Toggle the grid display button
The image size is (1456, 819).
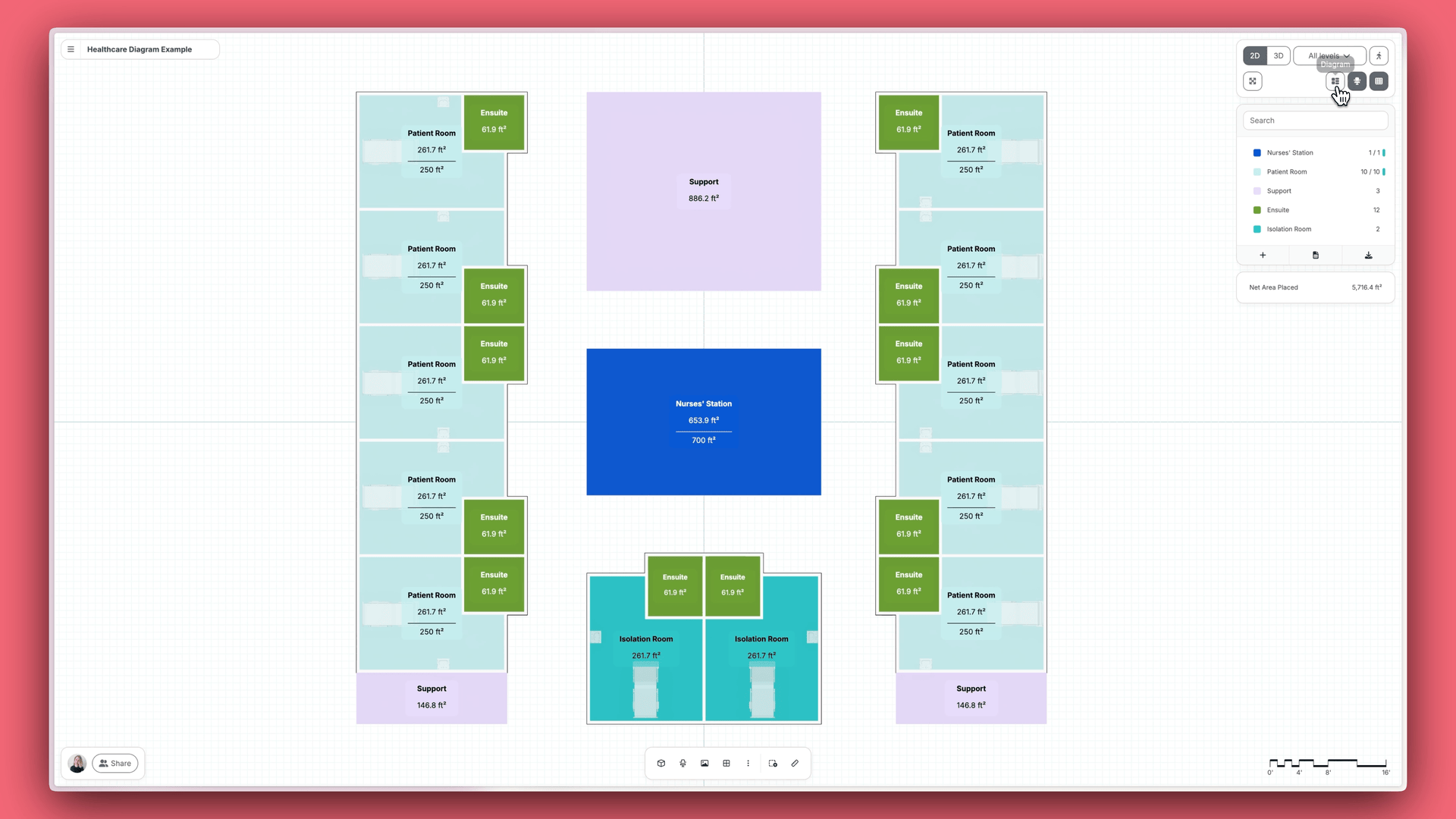tap(1379, 81)
